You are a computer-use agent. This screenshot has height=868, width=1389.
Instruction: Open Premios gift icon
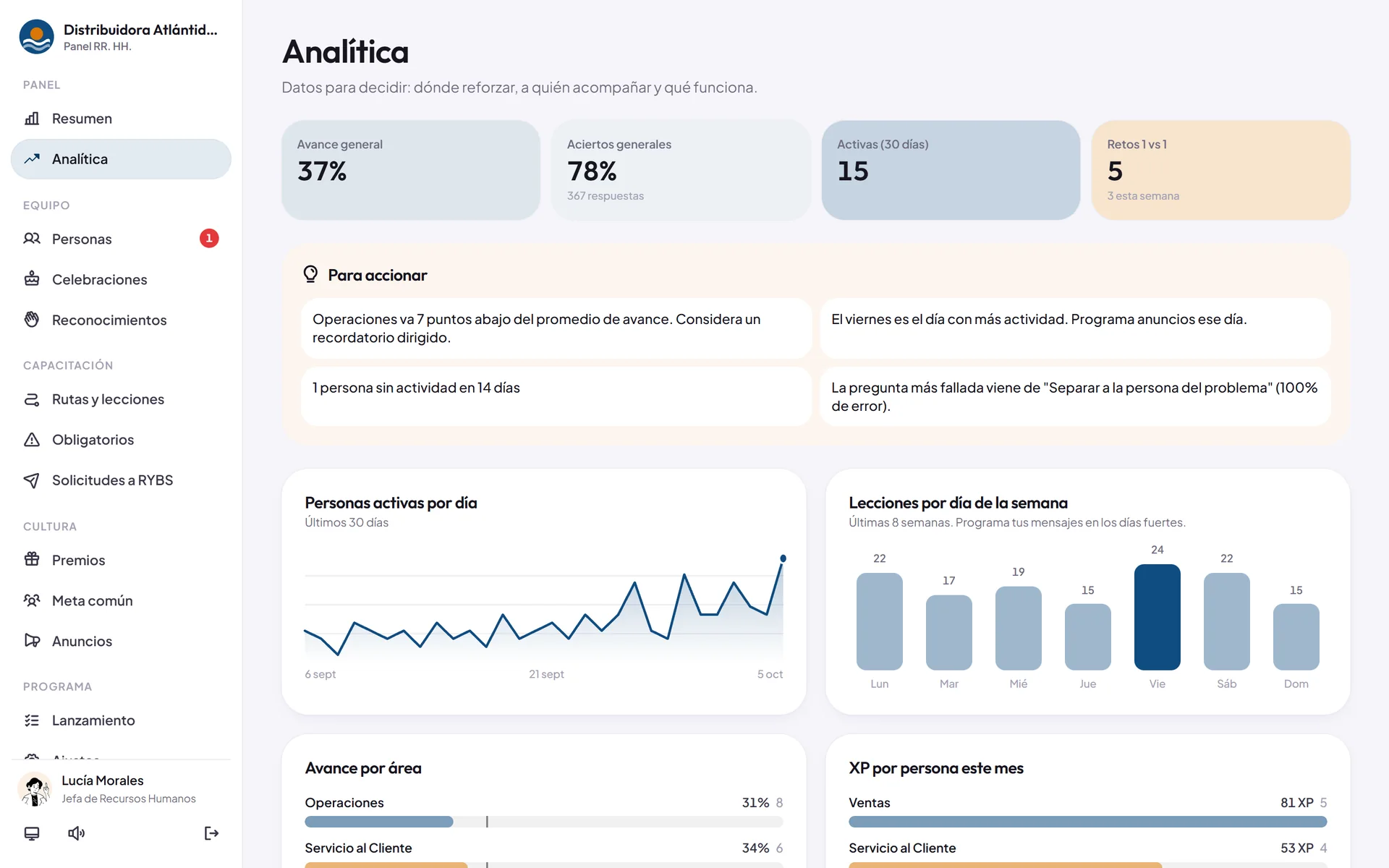(x=32, y=560)
